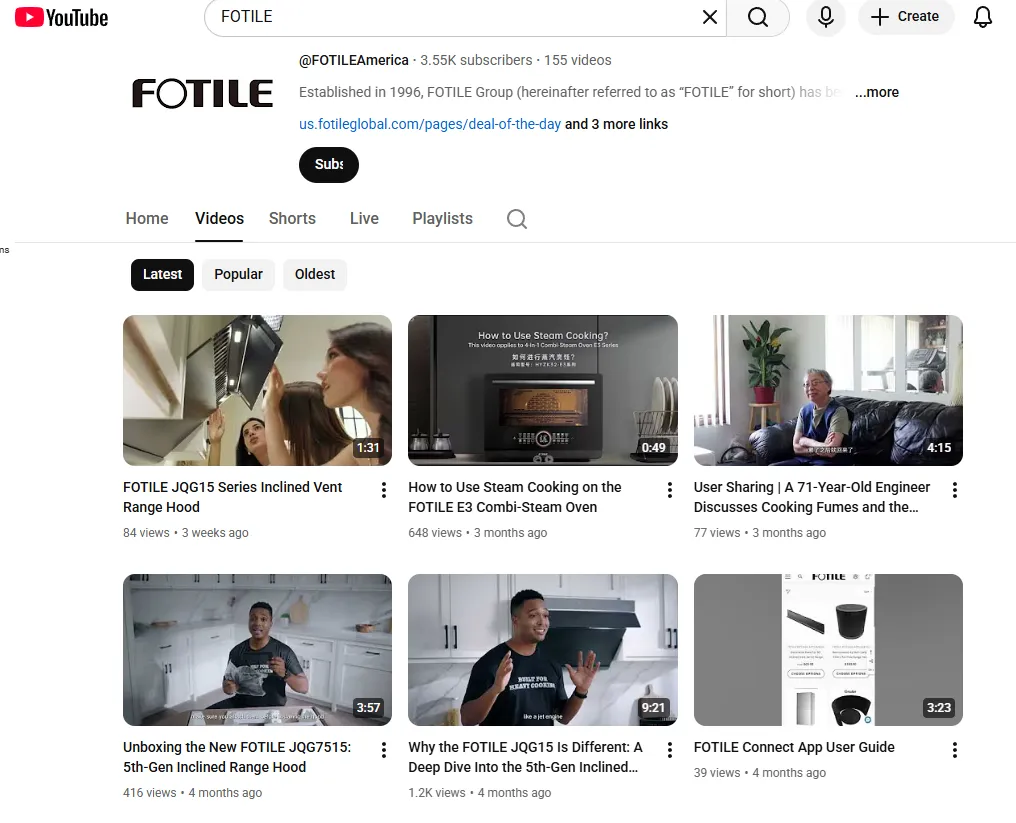The height and width of the screenshot is (823, 1016).
Task: Play the Steam Cooking oven thumbnail
Action: click(x=543, y=390)
